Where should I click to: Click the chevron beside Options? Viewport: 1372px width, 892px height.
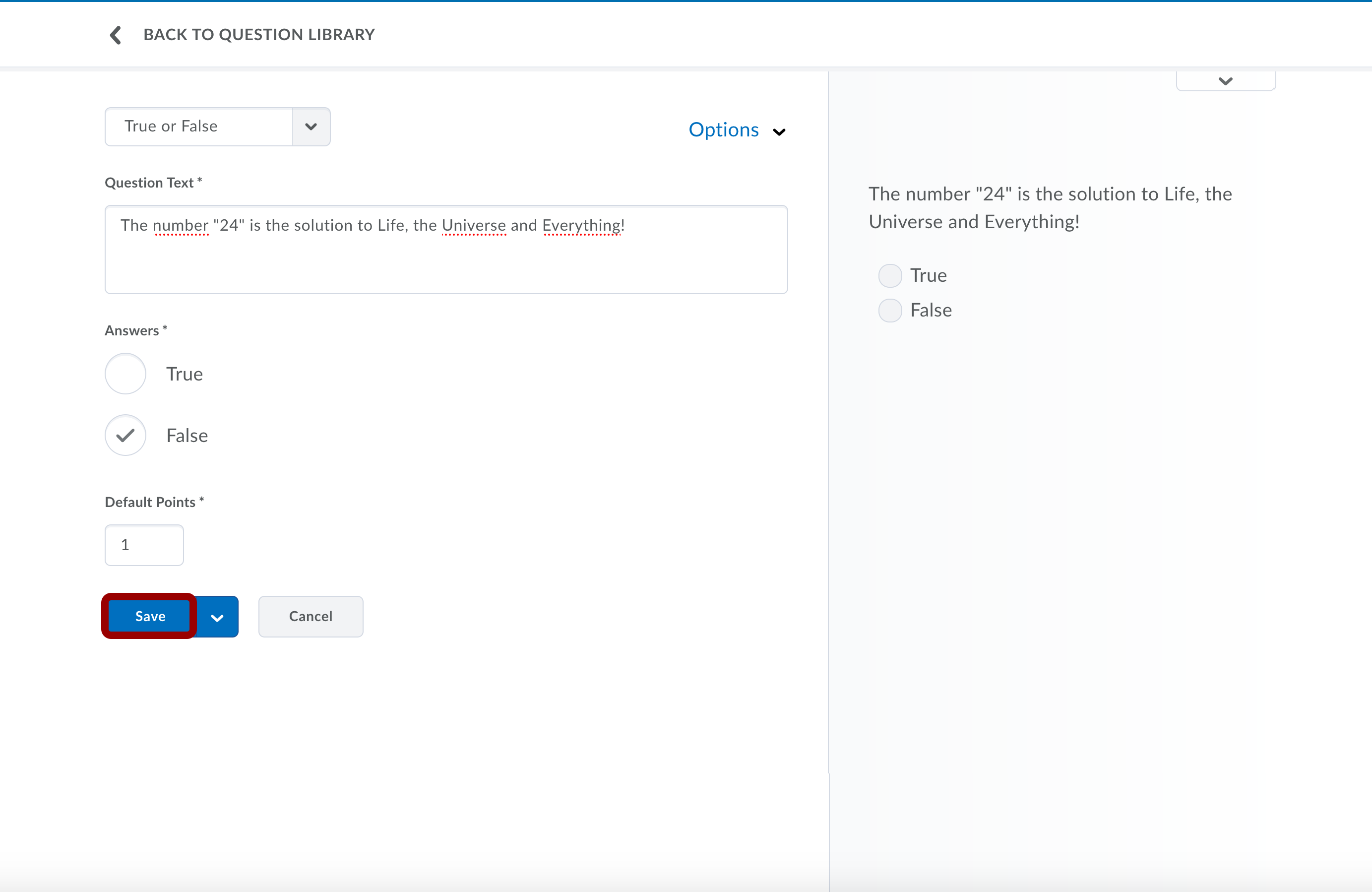pyautogui.click(x=779, y=132)
